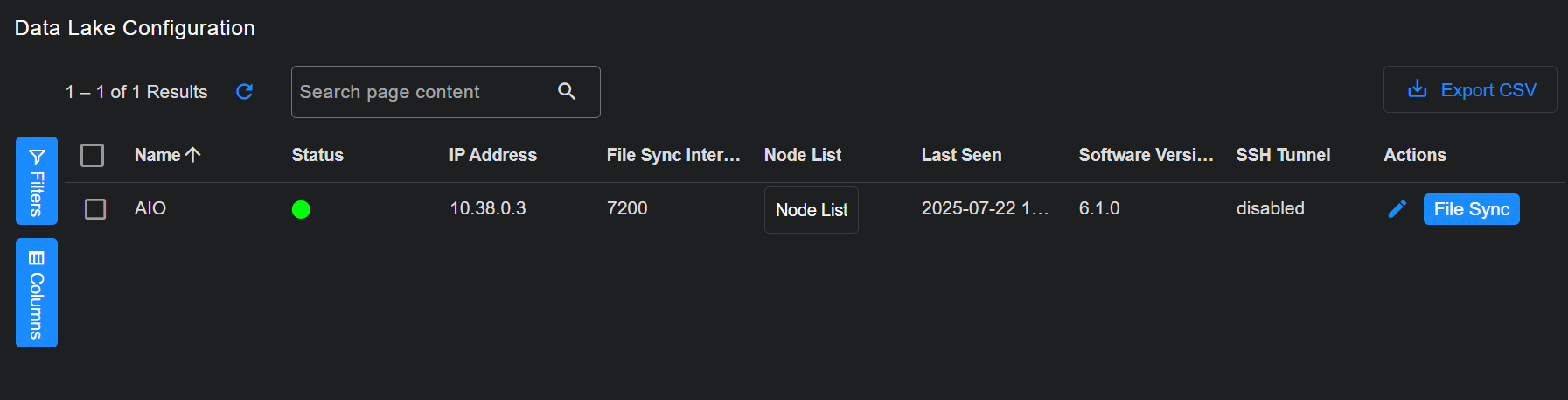
Task: Toggle the select-all checkbox in header
Action: point(92,155)
